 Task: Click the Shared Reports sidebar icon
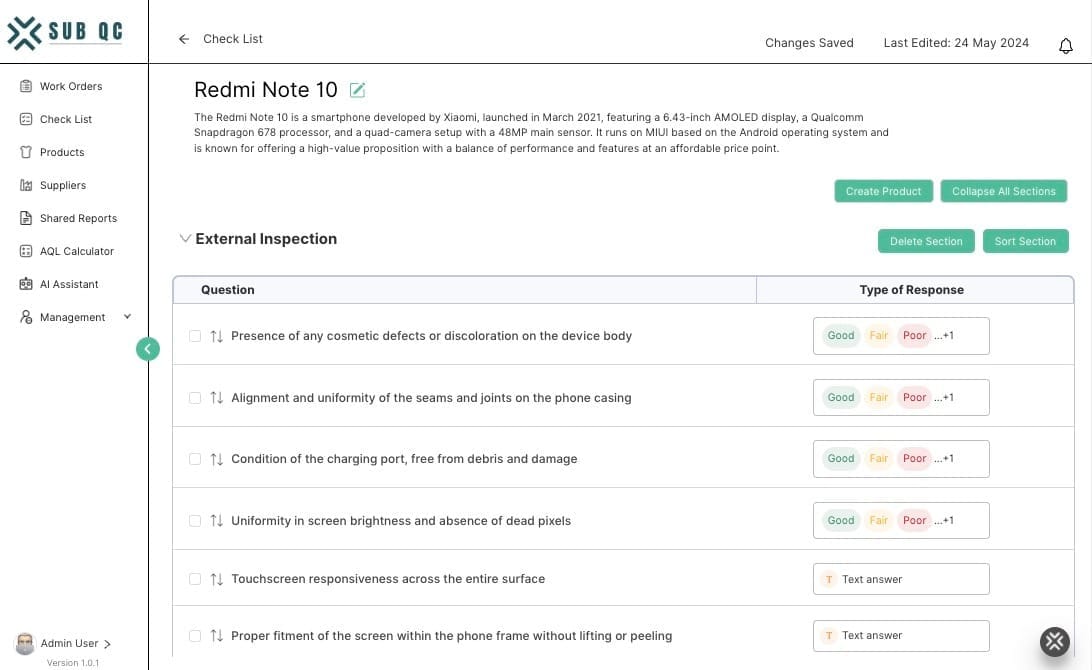click(26, 218)
